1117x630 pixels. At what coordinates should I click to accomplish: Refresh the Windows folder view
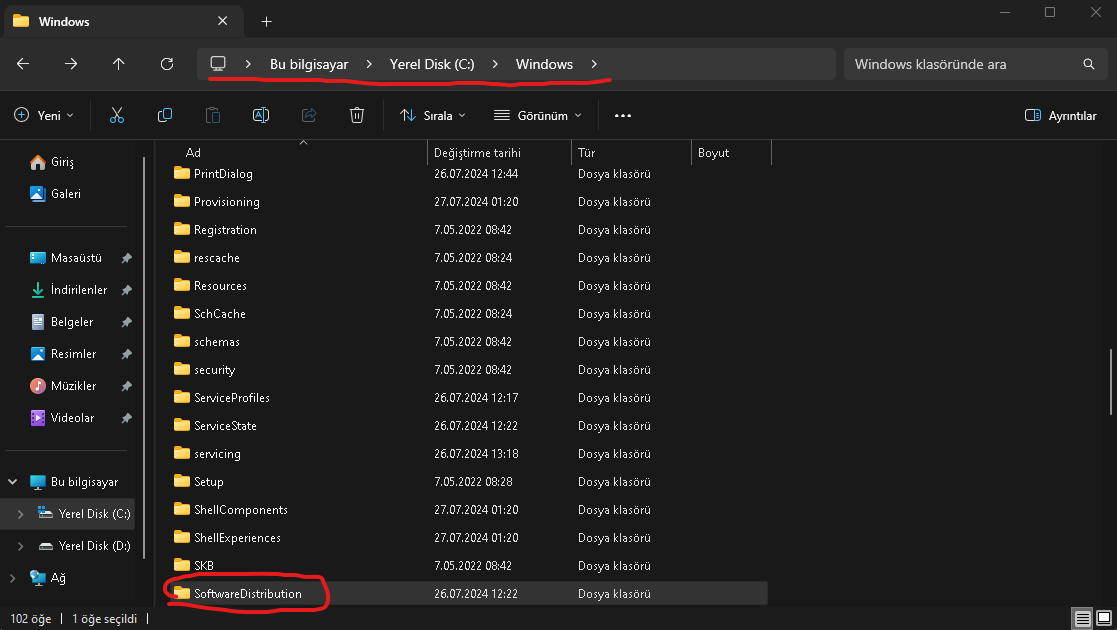coord(167,64)
